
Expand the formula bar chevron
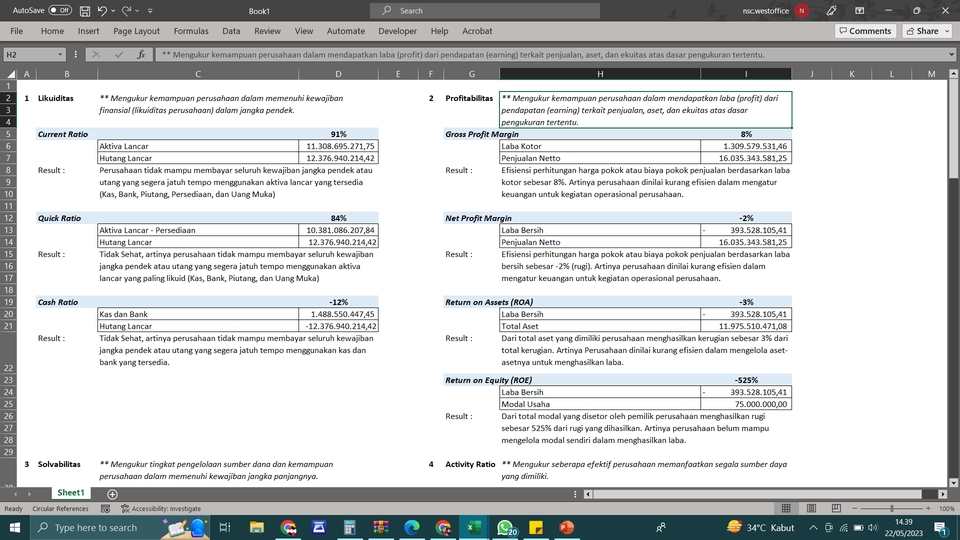951,54
